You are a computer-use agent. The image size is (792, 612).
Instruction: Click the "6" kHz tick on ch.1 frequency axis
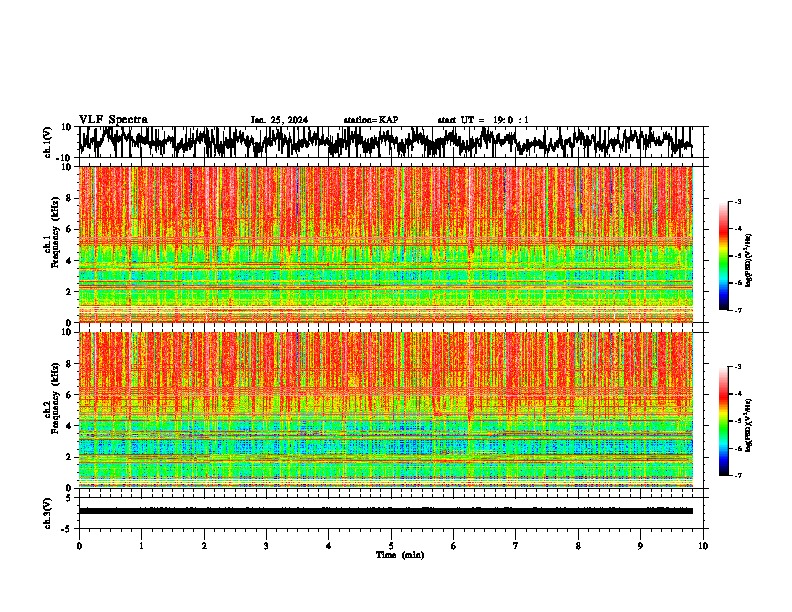(x=70, y=229)
